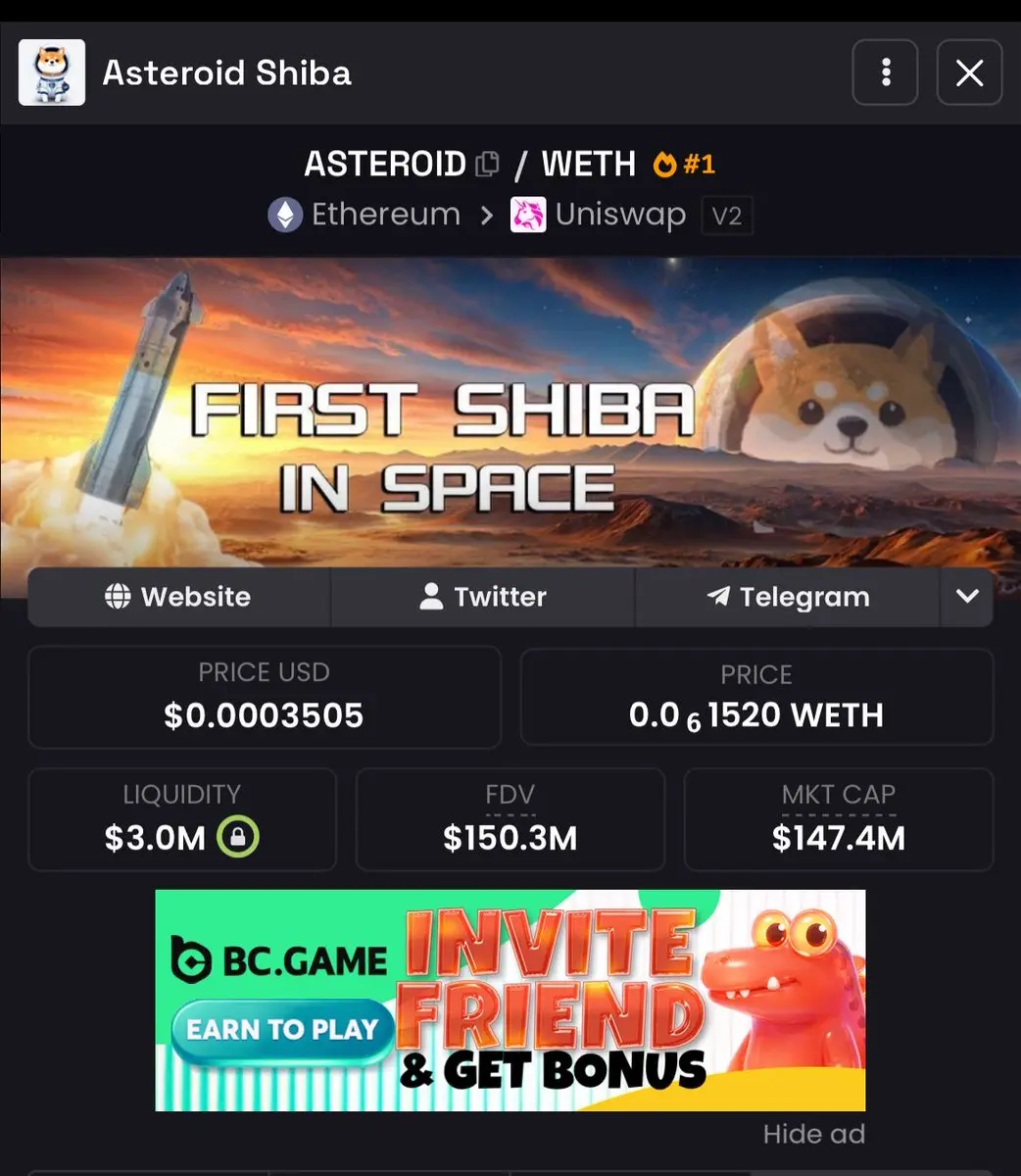
Task: Click the FDV label
Action: pyautogui.click(x=510, y=795)
